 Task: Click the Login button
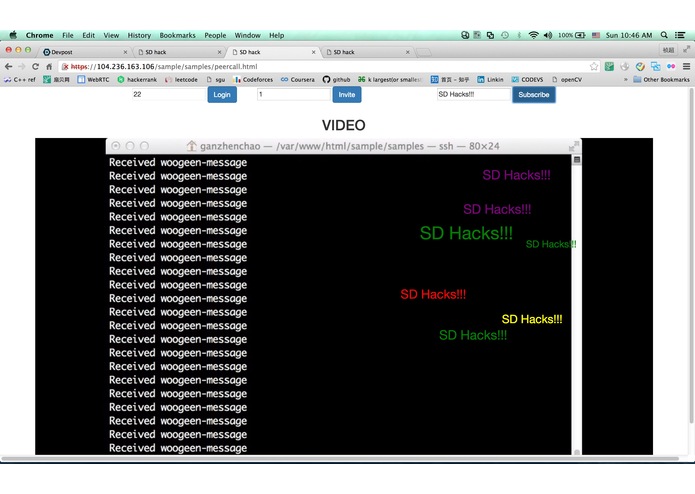click(x=222, y=94)
